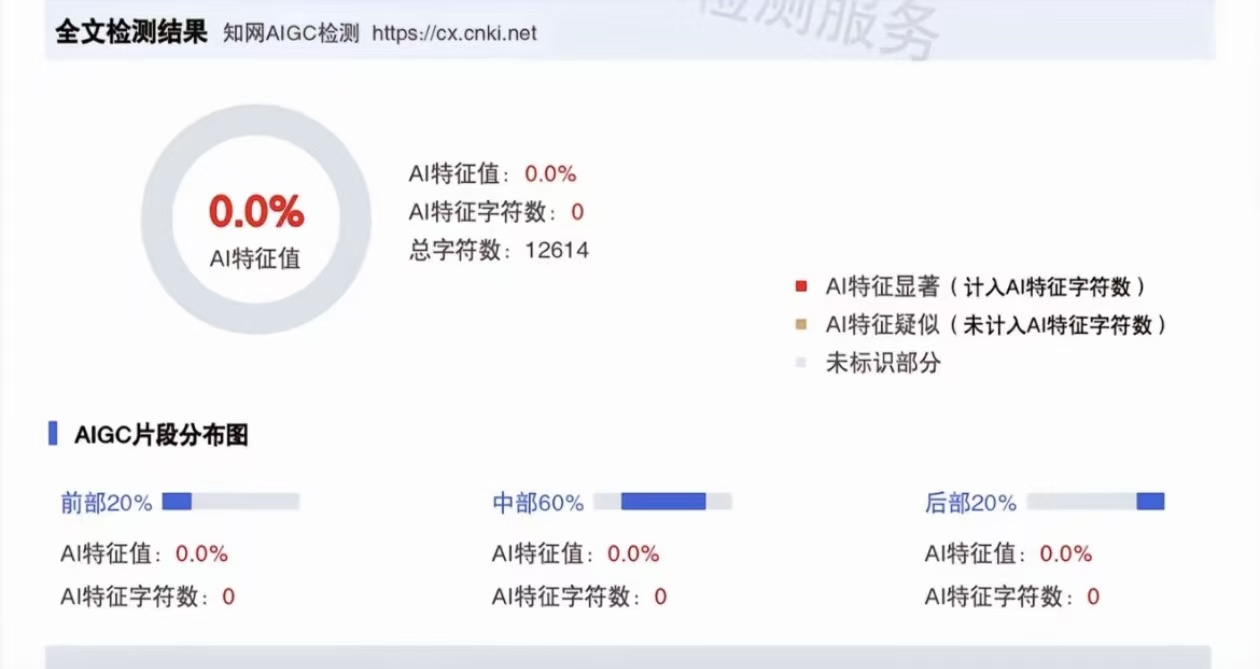Click the 全文检测结果 heading
Screen dimensions: 1260x669
pos(131,31)
